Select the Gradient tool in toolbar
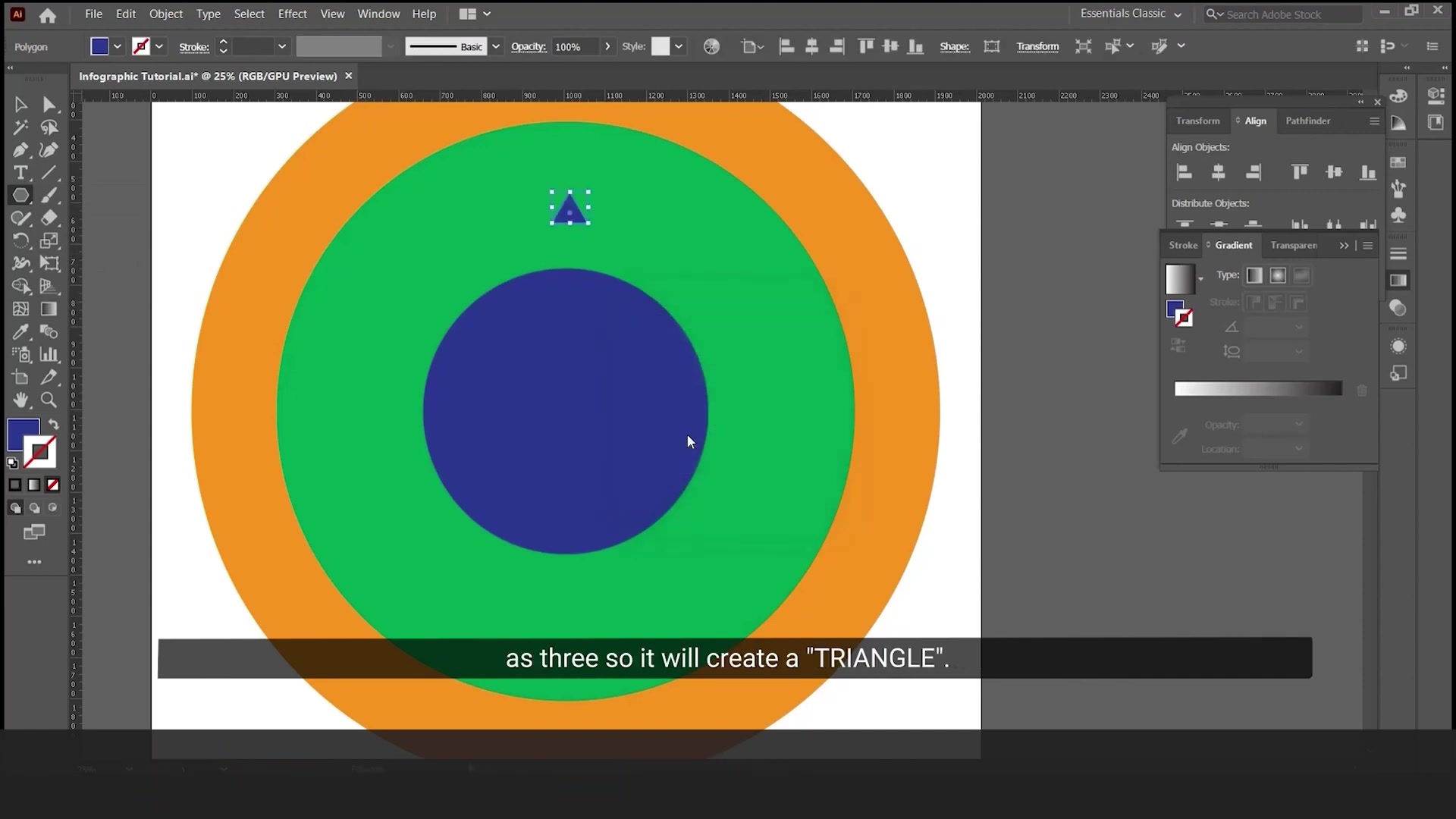The height and width of the screenshot is (819, 1456). point(49,309)
